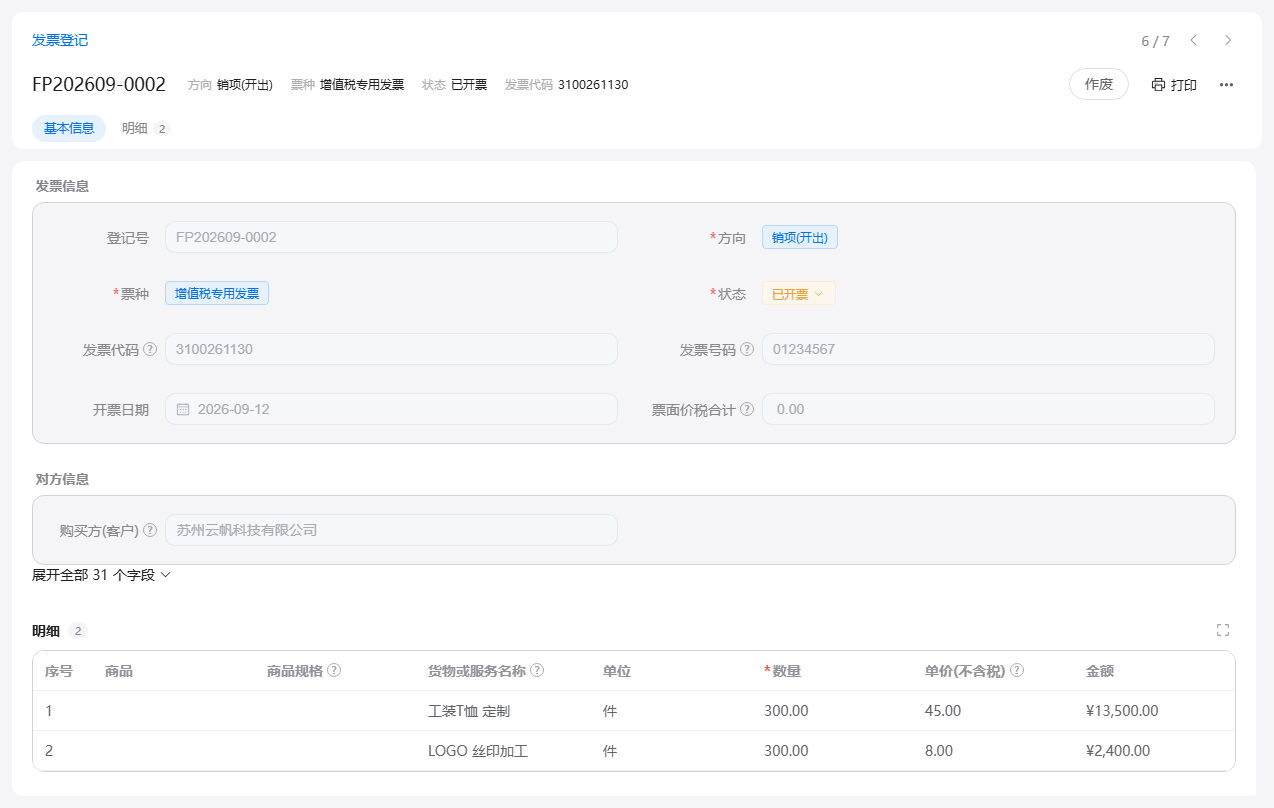This screenshot has height=808, width=1274.
Task: Click the 单位 column header
Action: [x=617, y=671]
